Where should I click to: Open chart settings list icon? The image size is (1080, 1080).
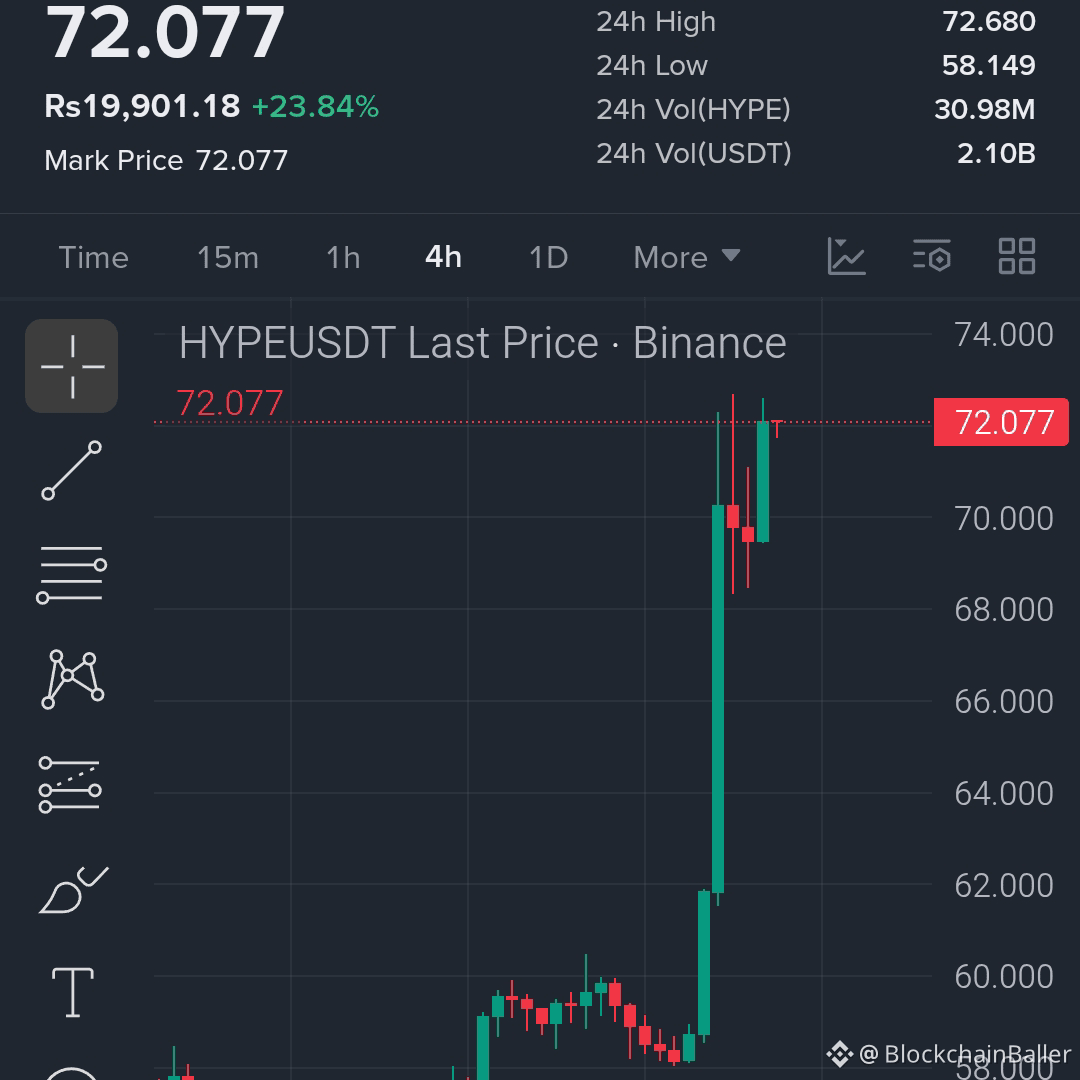[932, 256]
